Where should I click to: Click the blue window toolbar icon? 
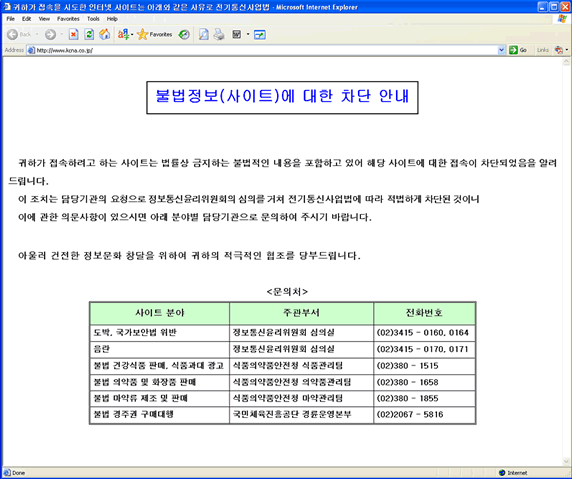point(259,35)
